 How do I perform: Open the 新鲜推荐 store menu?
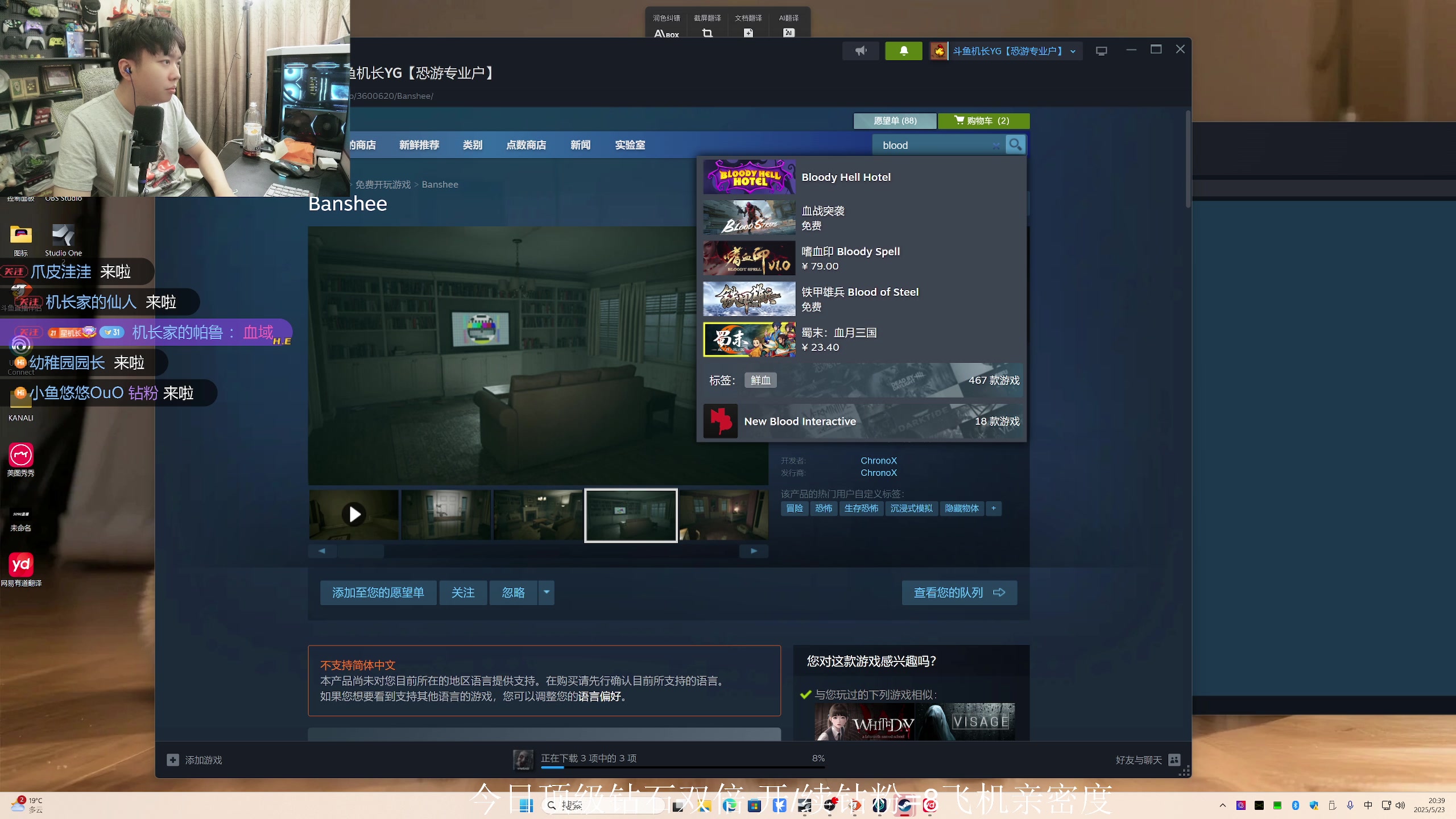pyautogui.click(x=419, y=145)
